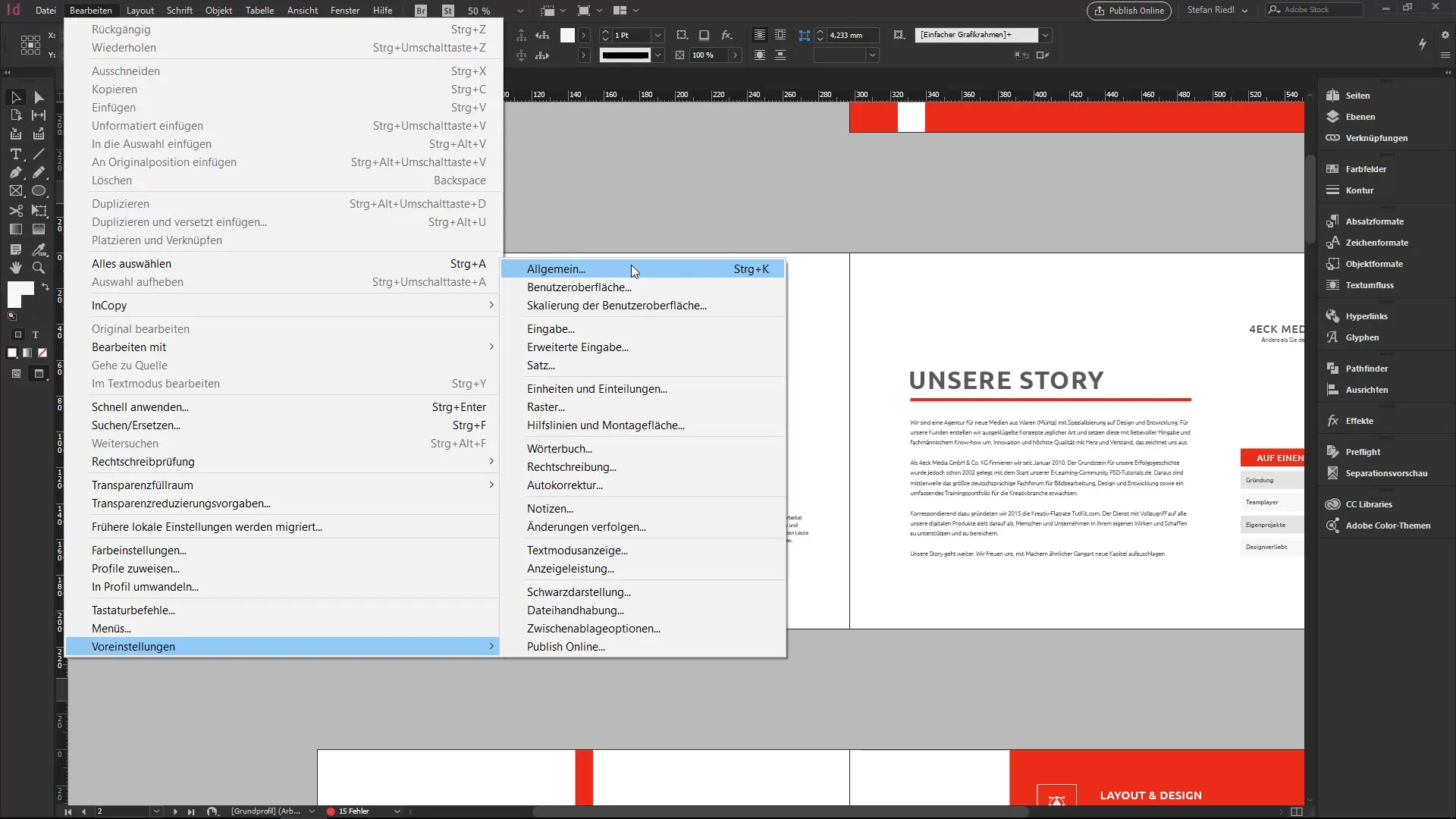
Task: Click the fx effects icon in control bar
Action: (x=726, y=35)
